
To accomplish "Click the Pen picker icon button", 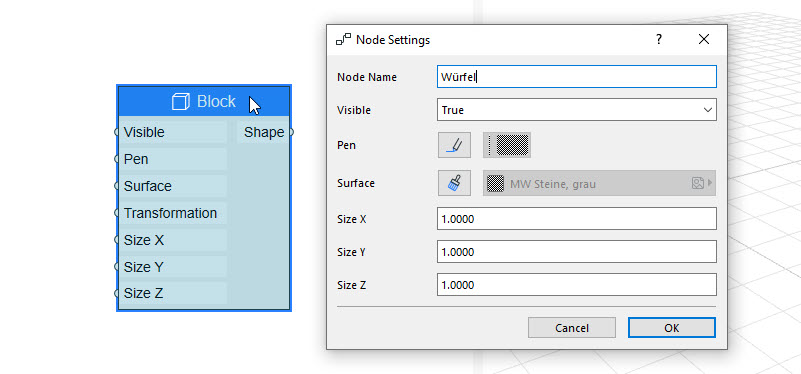I will pyautogui.click(x=454, y=145).
